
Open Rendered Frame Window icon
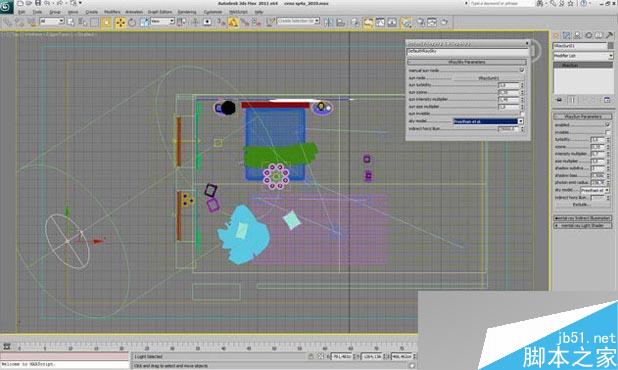pos(432,22)
